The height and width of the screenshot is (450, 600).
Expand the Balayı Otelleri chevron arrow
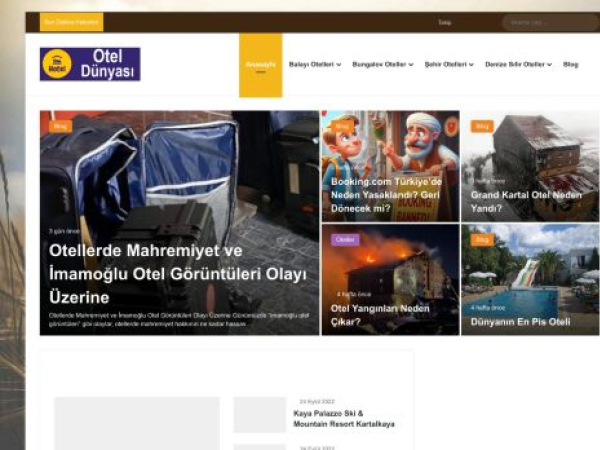point(339,65)
